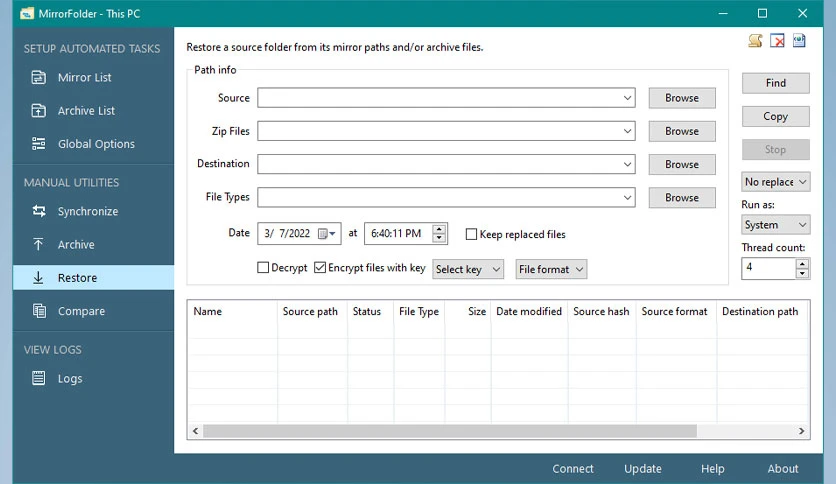Click the window with red X icon
836x484 pixels.
(x=777, y=41)
